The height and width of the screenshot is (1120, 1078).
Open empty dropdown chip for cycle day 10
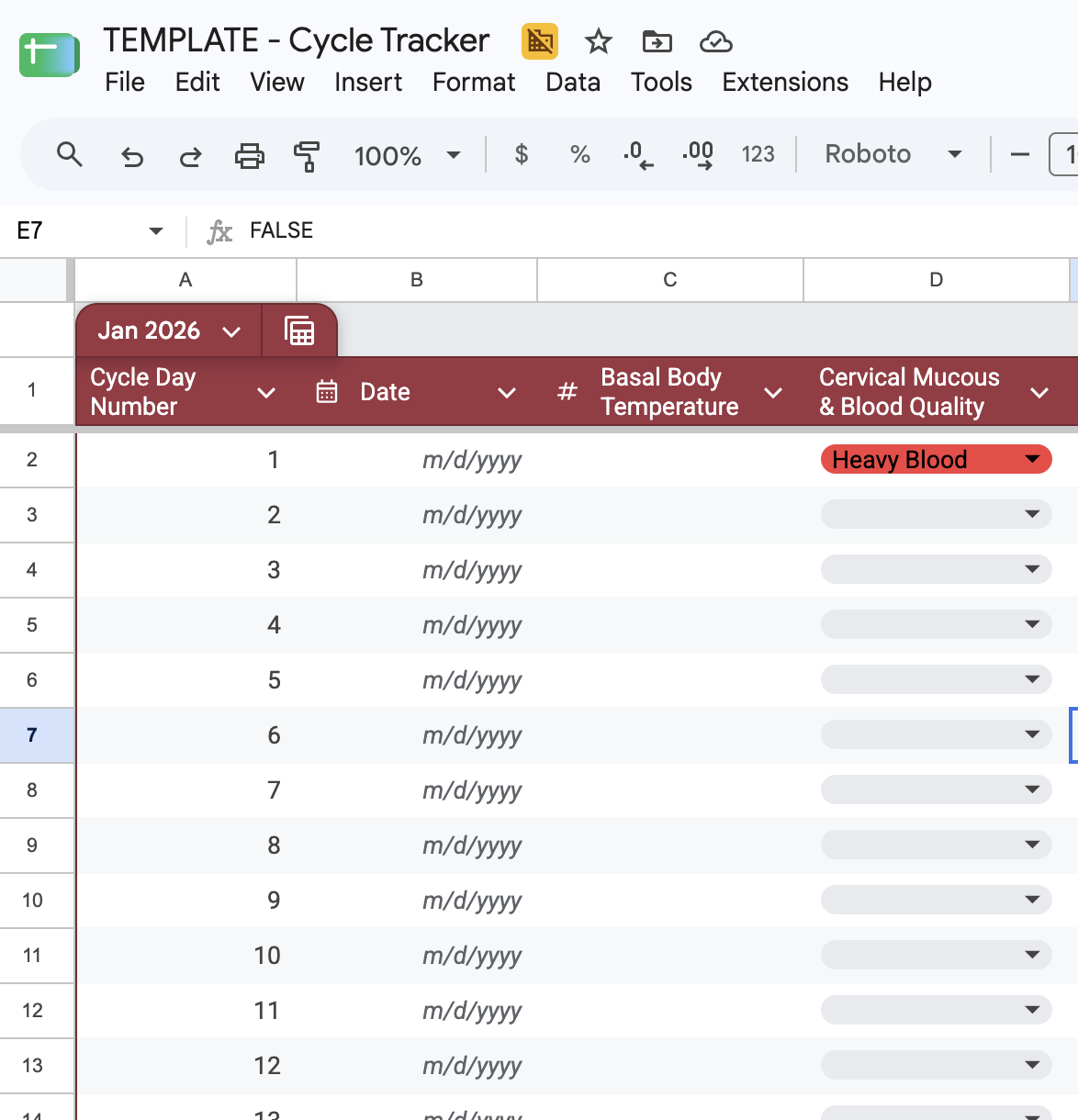pyautogui.click(x=937, y=955)
